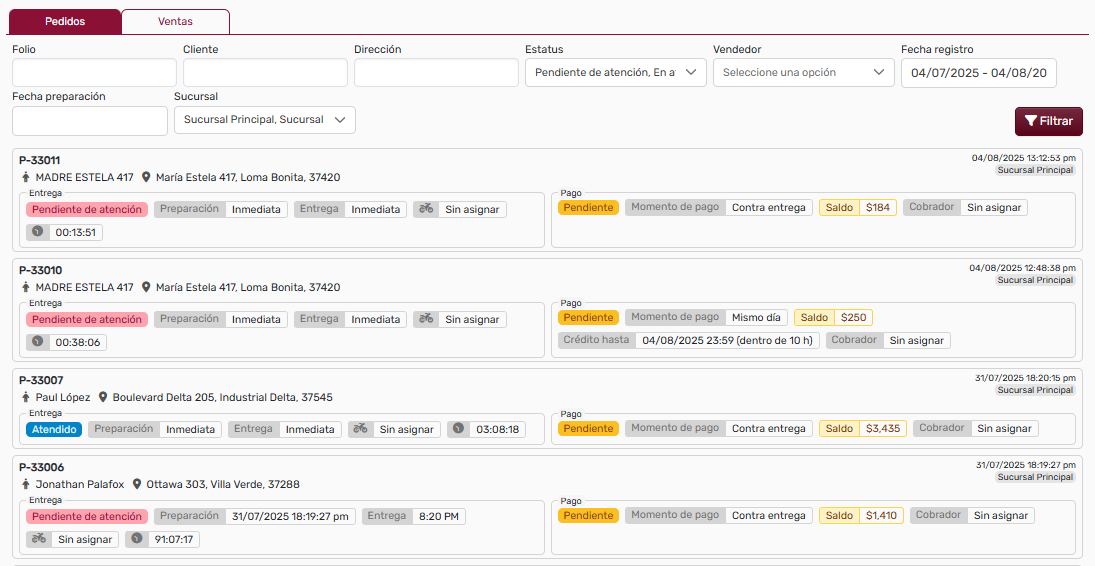
Task: Click map pin icon beside Boulevard Delta 205
Action: tap(102, 397)
